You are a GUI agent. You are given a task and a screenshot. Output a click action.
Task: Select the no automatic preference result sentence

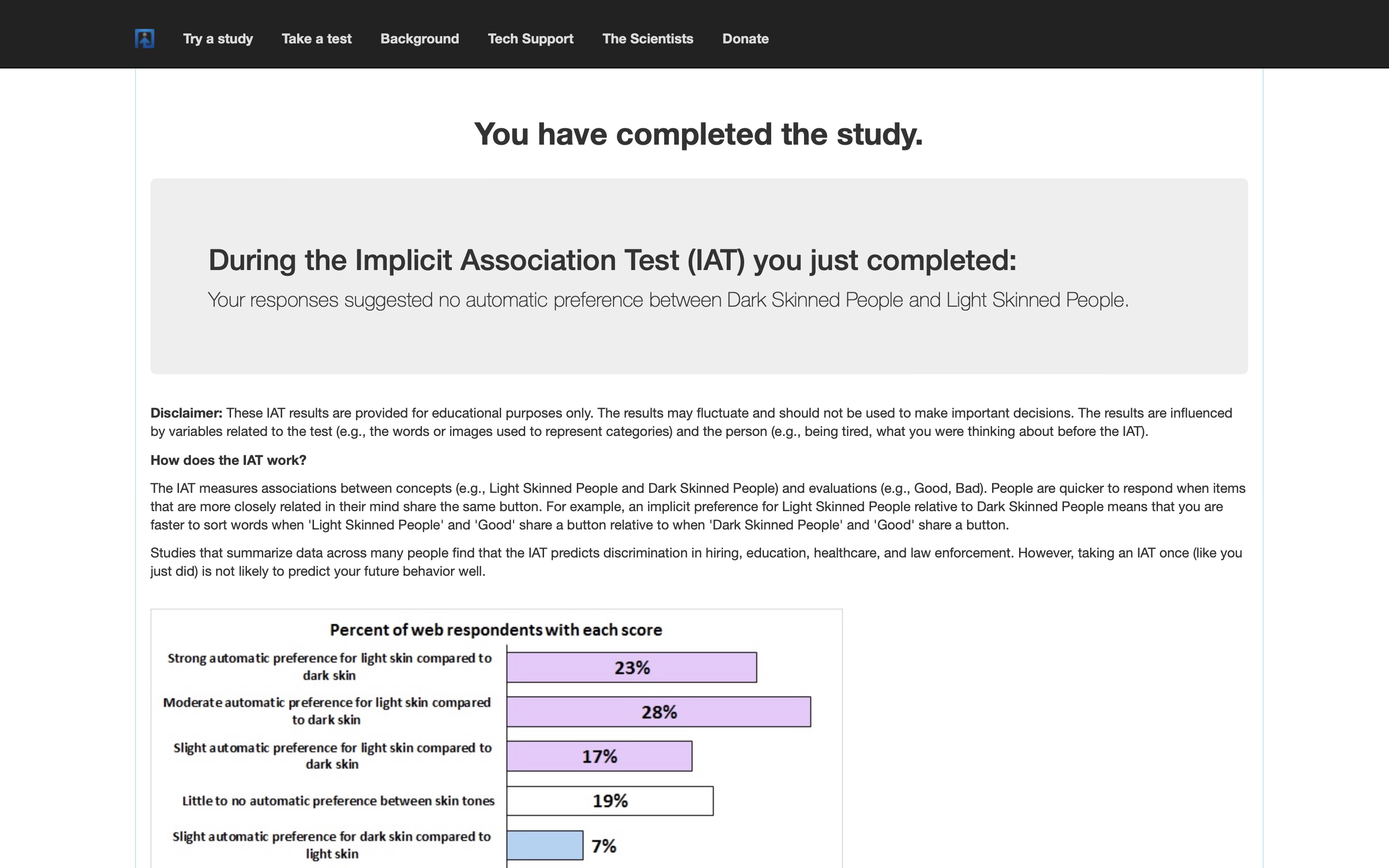point(668,300)
